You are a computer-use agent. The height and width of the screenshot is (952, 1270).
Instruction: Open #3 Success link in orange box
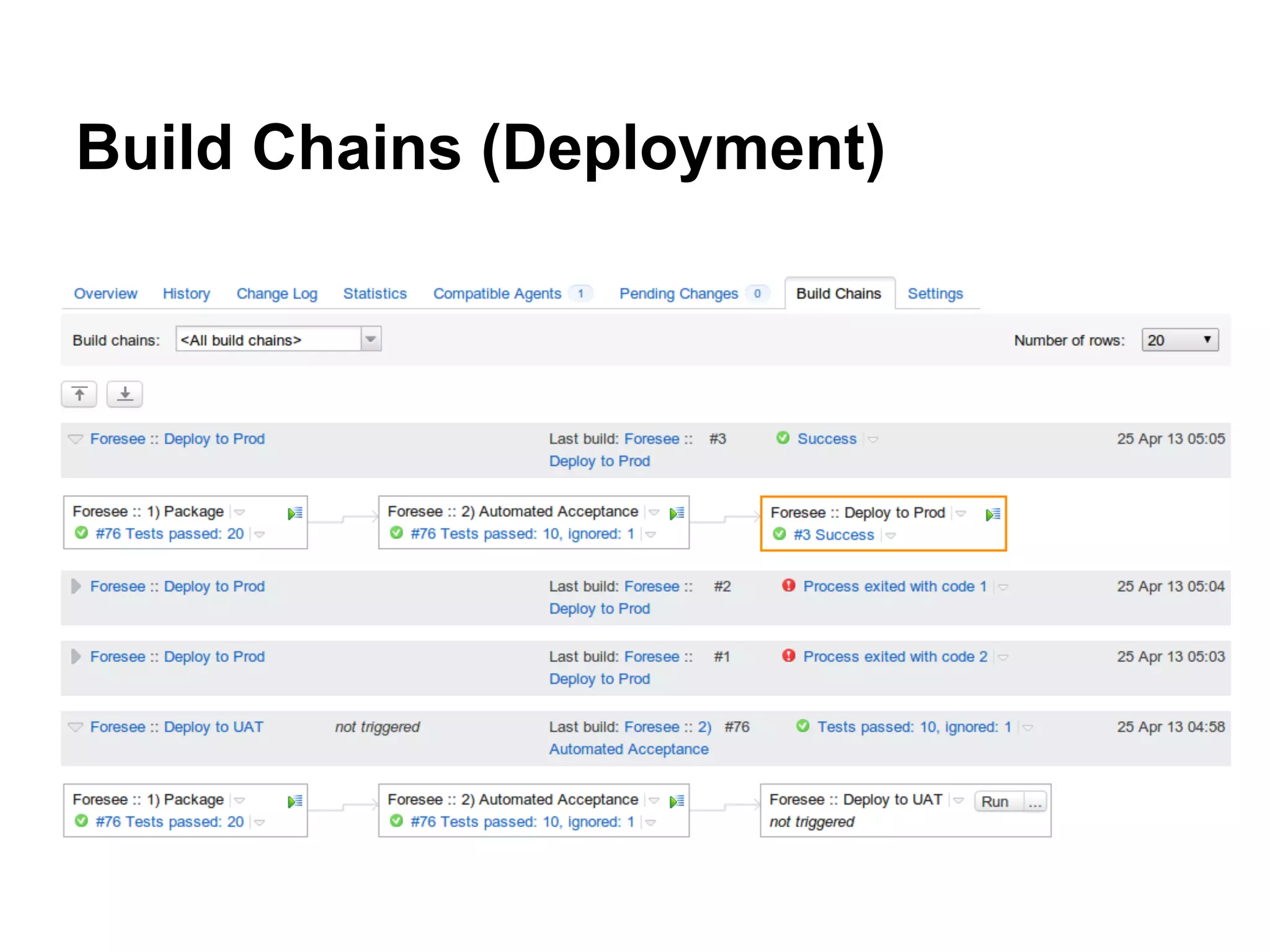pyautogui.click(x=834, y=535)
